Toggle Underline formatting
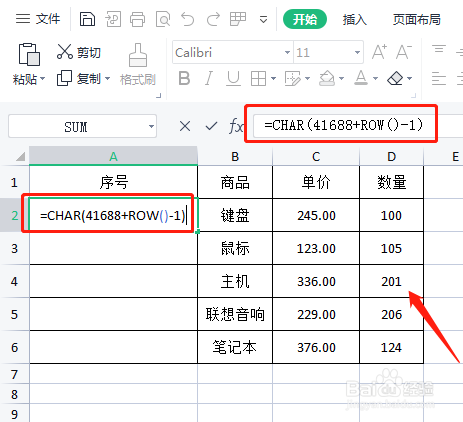The height and width of the screenshot is (422, 463). click(233, 79)
